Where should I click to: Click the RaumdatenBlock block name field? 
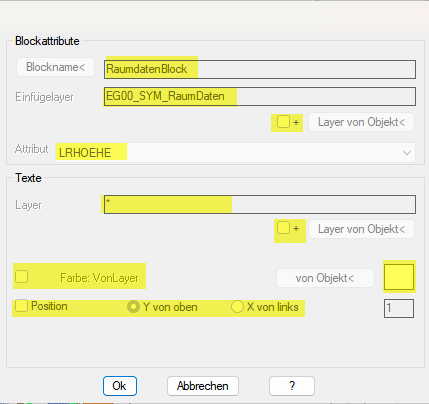260,69
